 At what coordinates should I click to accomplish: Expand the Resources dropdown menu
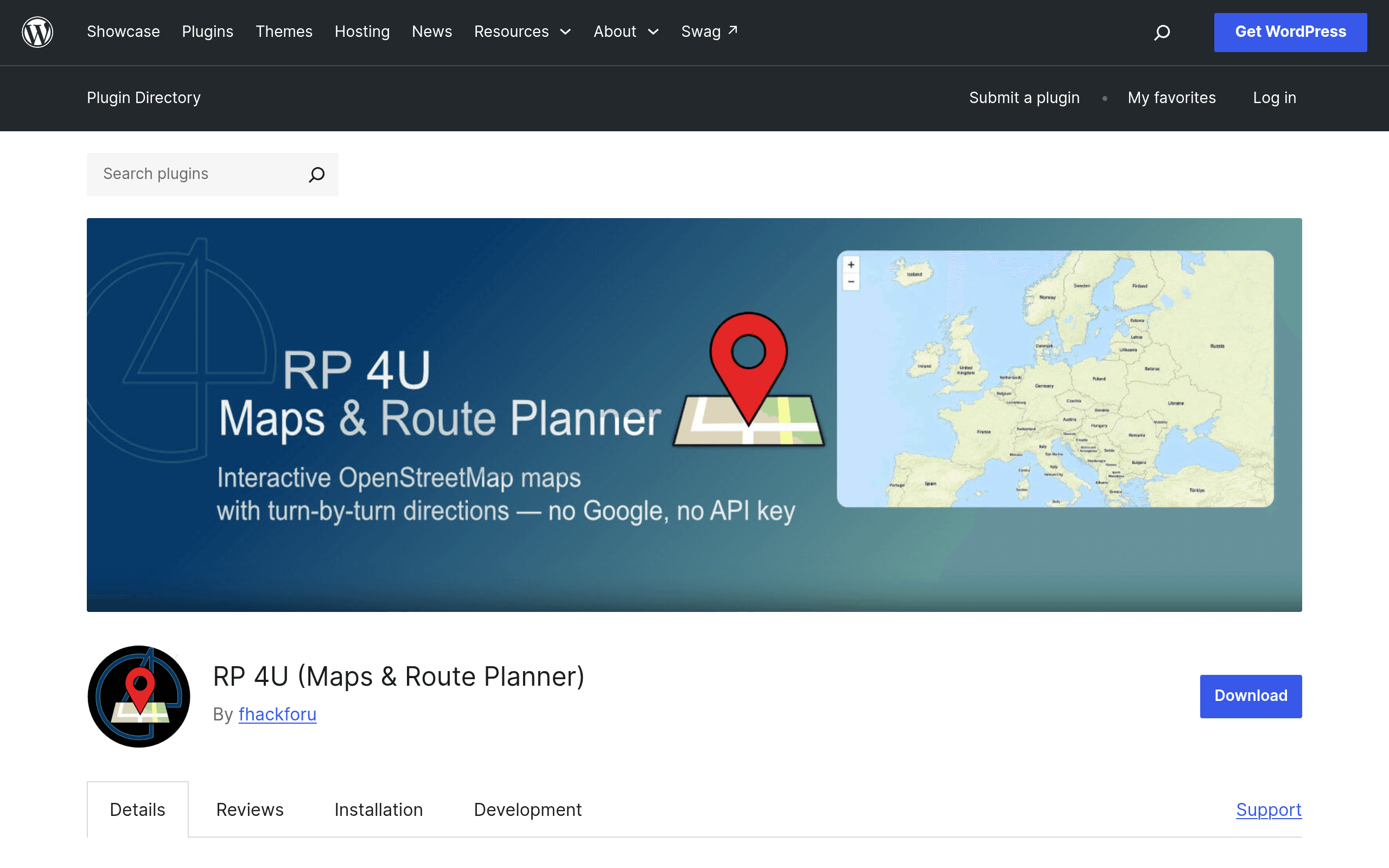523,31
